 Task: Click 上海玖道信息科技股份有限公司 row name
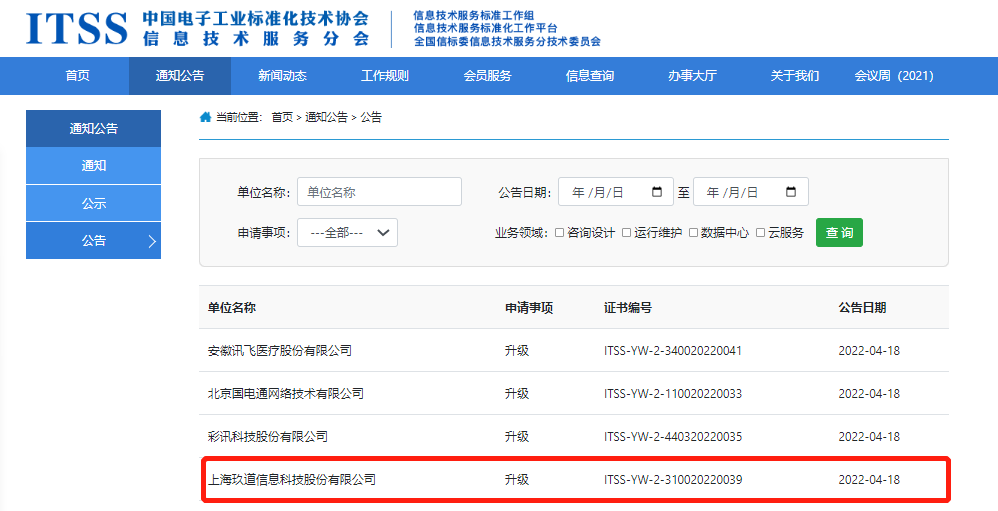click(x=292, y=479)
